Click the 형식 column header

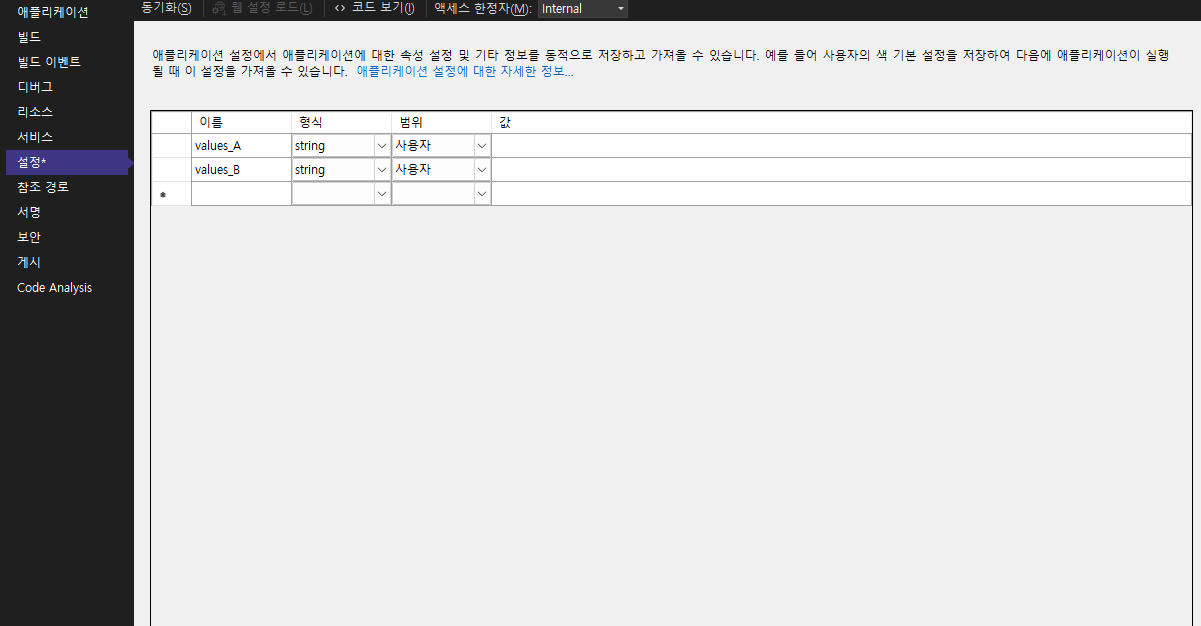point(341,122)
